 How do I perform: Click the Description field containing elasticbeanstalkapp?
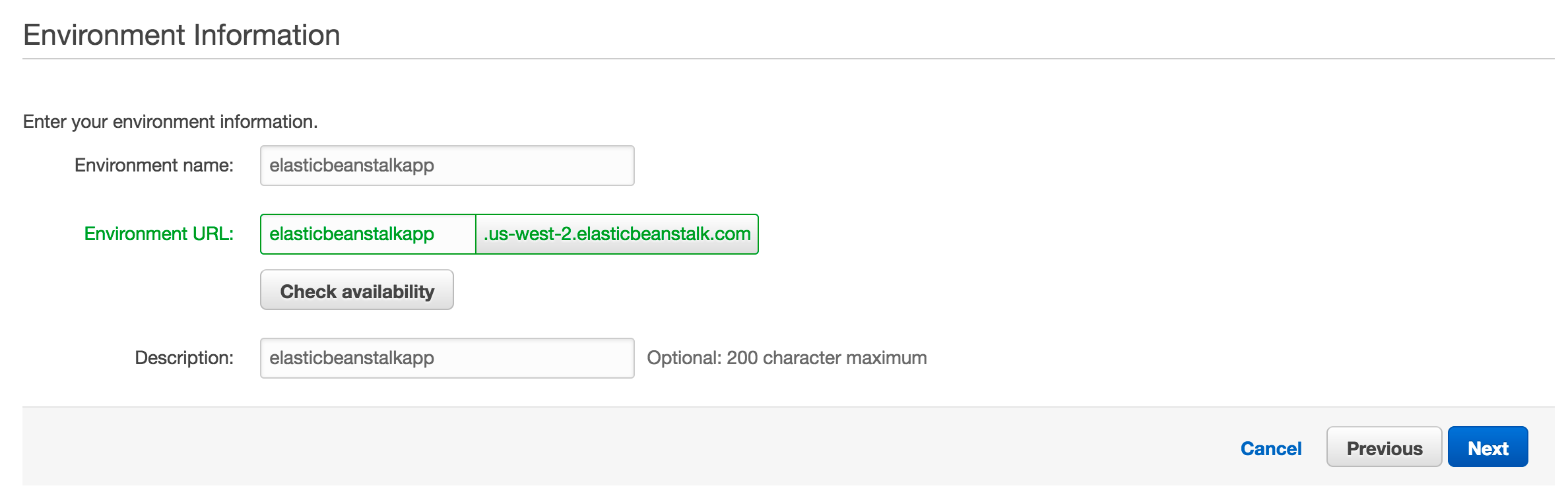pyautogui.click(x=446, y=358)
